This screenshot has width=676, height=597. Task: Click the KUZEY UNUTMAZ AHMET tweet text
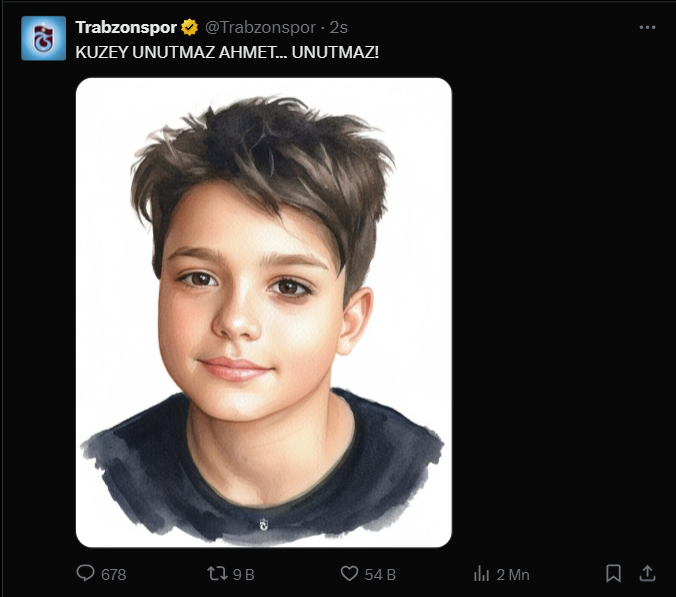tap(227, 50)
